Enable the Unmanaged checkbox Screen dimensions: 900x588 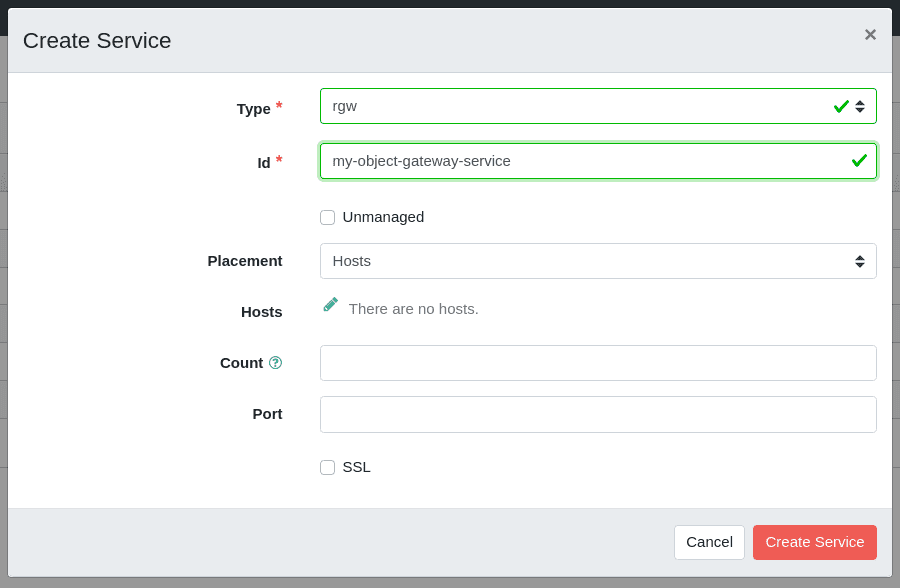pyautogui.click(x=327, y=217)
